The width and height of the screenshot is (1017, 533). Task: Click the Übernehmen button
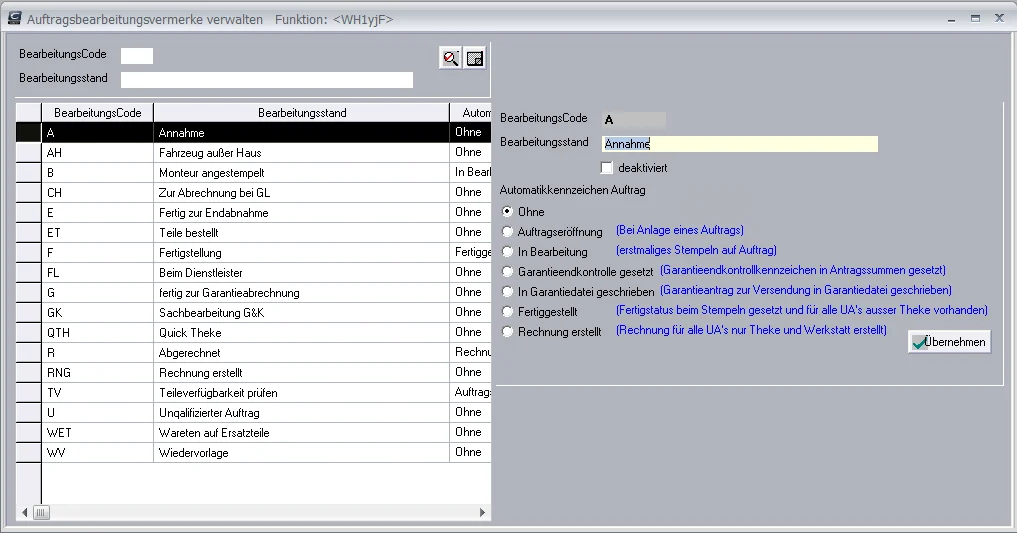tap(949, 342)
